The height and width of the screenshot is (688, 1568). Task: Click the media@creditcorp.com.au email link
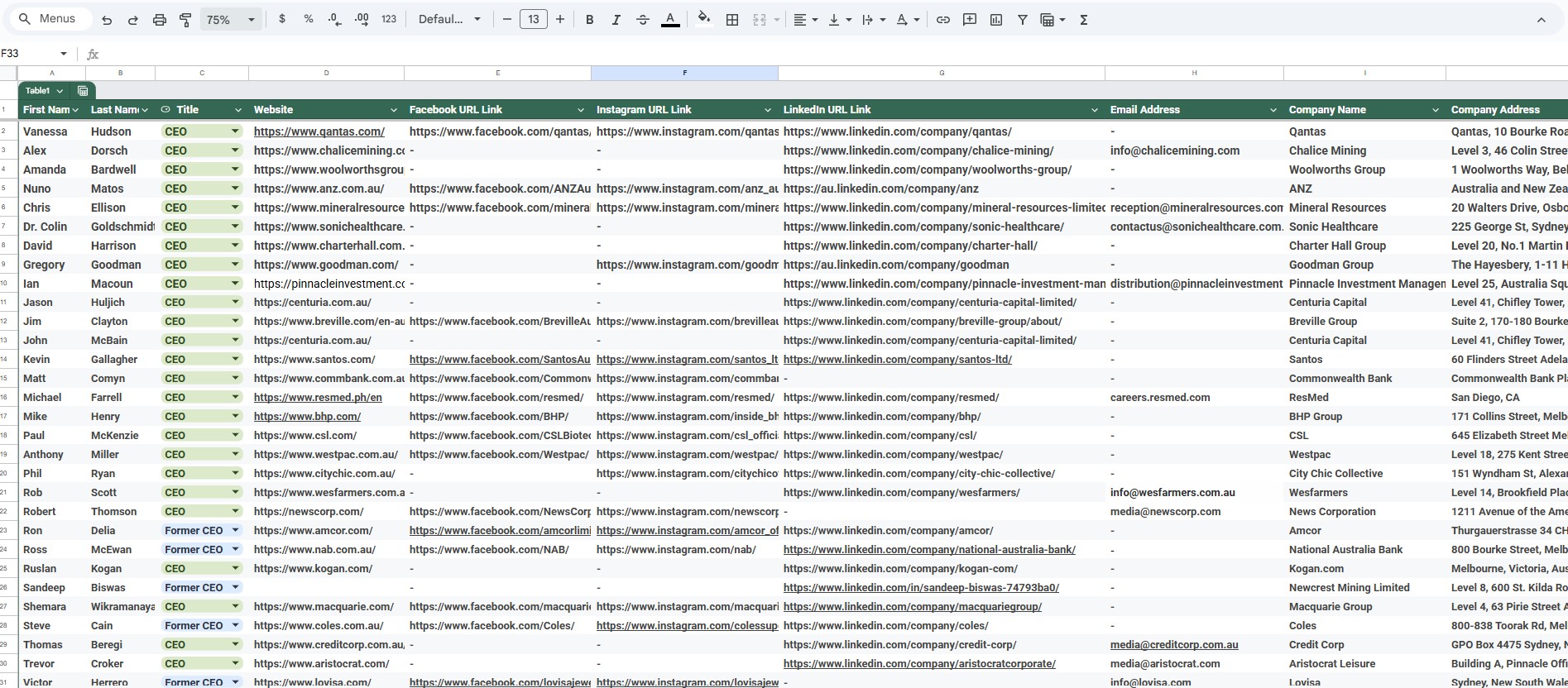(x=1174, y=645)
